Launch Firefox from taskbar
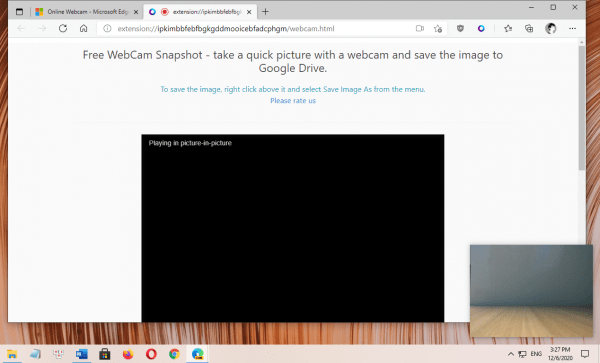 tap(128, 354)
